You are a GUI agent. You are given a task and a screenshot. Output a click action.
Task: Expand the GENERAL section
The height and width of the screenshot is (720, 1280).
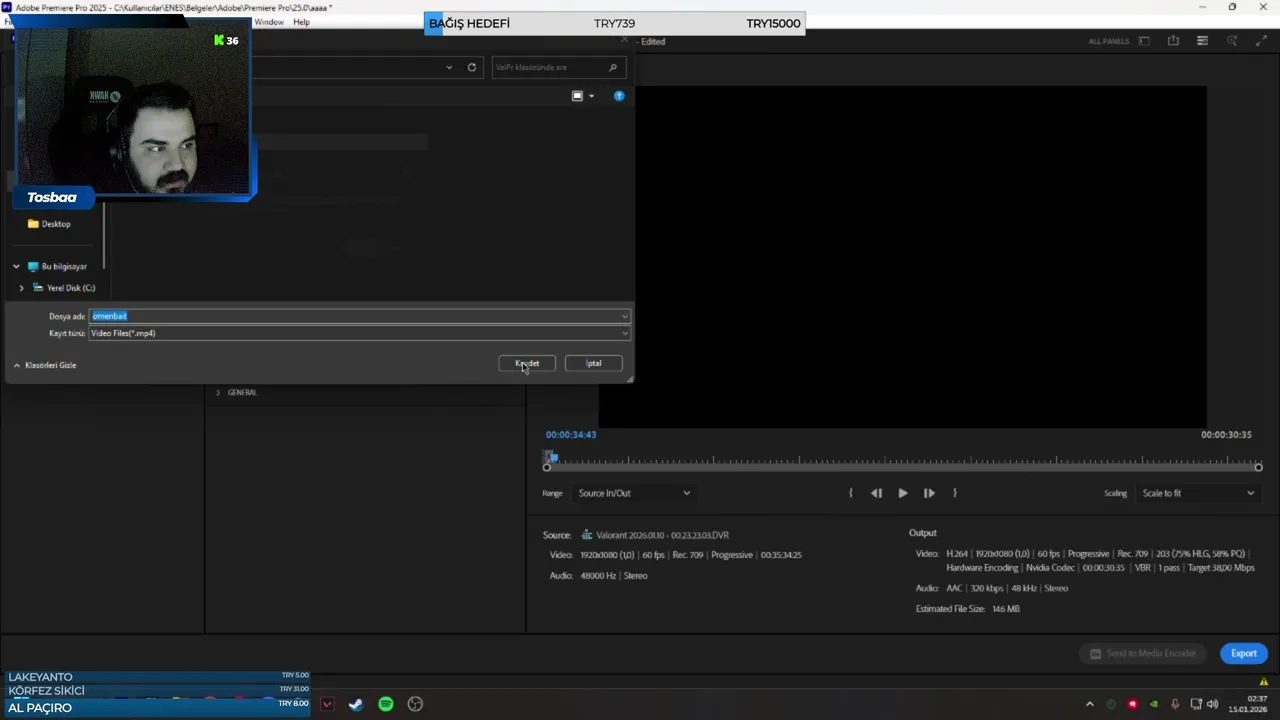[218, 392]
